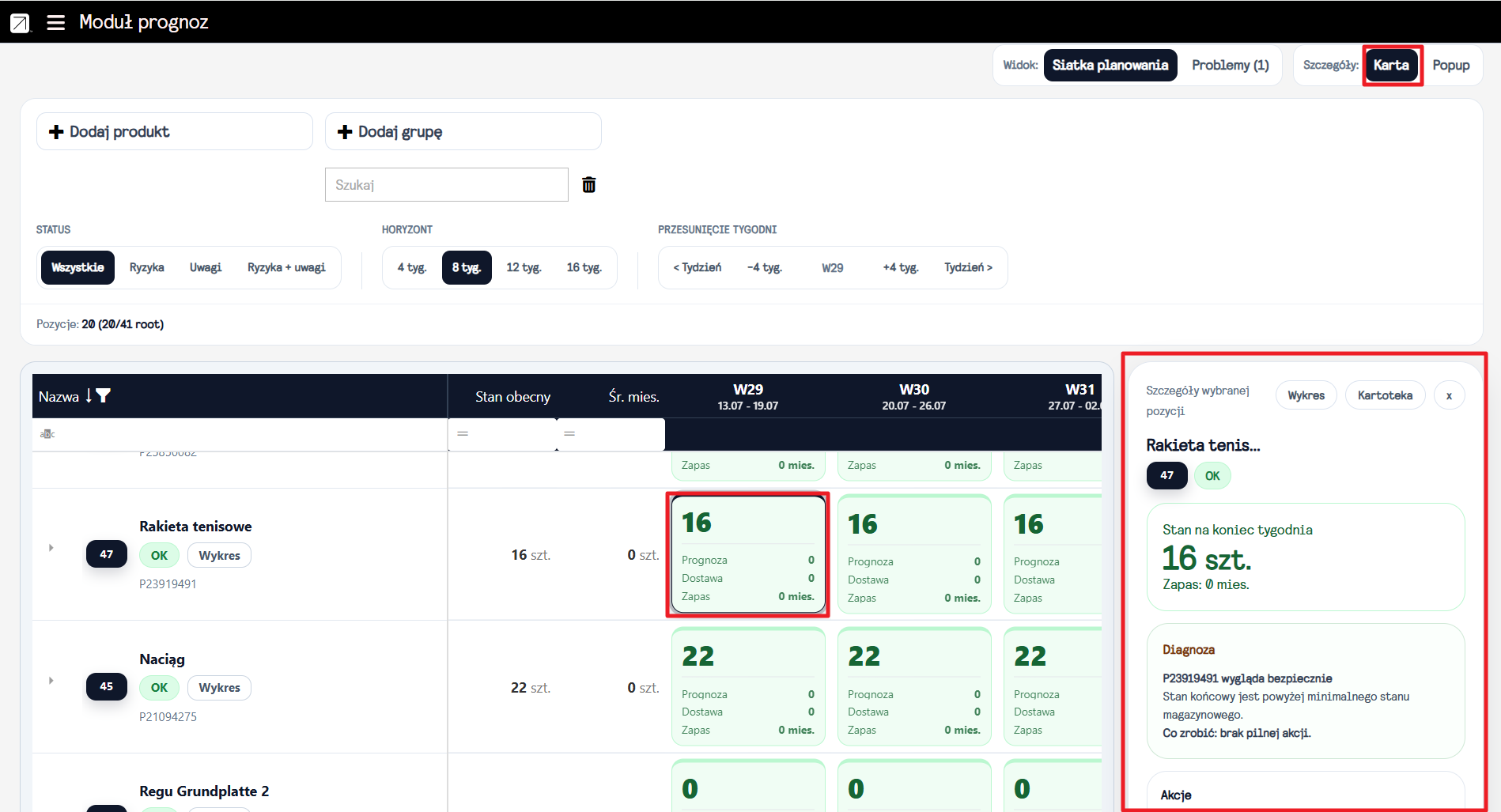Filter status by Wszystkie

(78, 267)
